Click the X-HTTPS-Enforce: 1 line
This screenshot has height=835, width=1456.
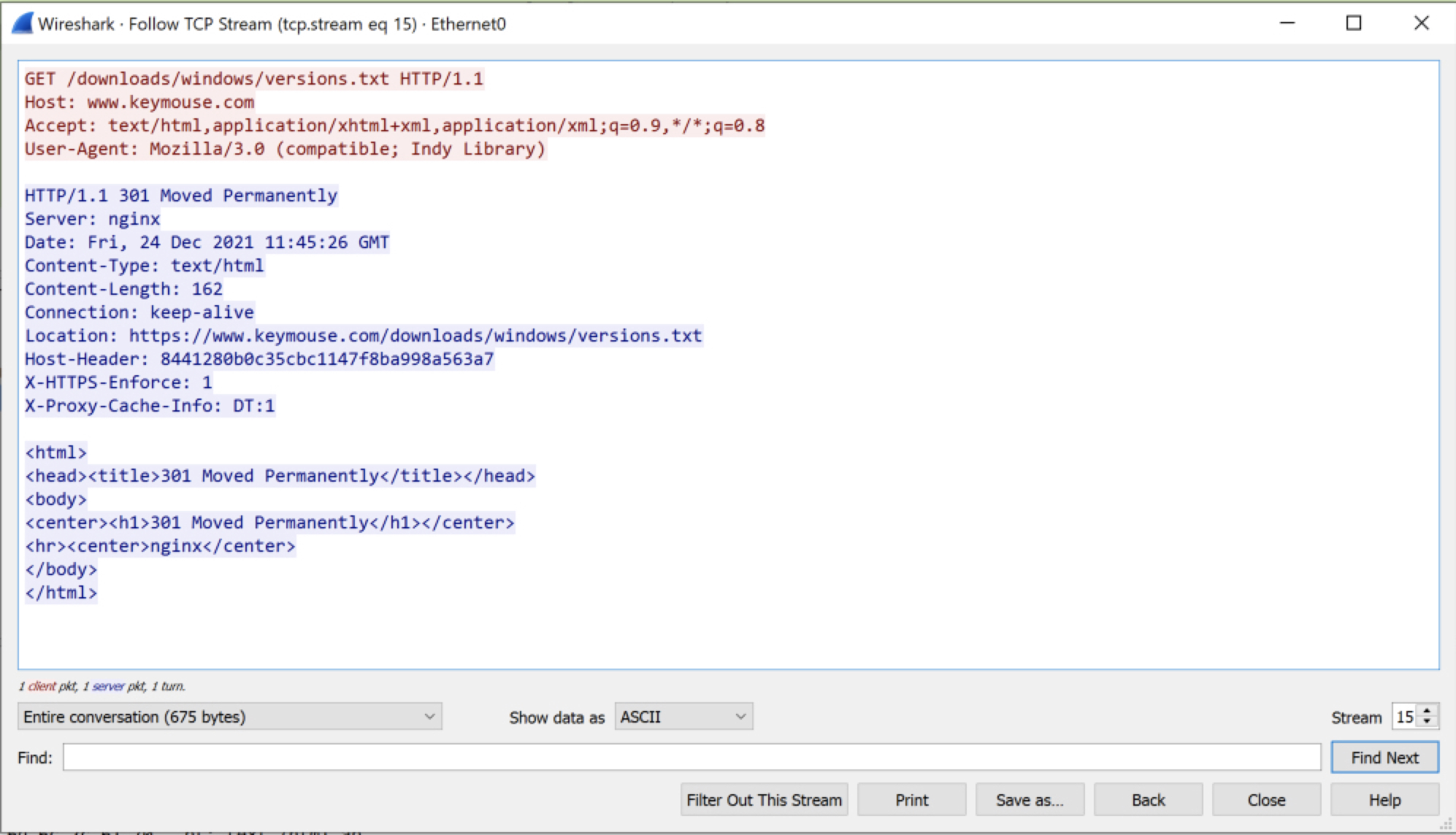click(x=118, y=382)
